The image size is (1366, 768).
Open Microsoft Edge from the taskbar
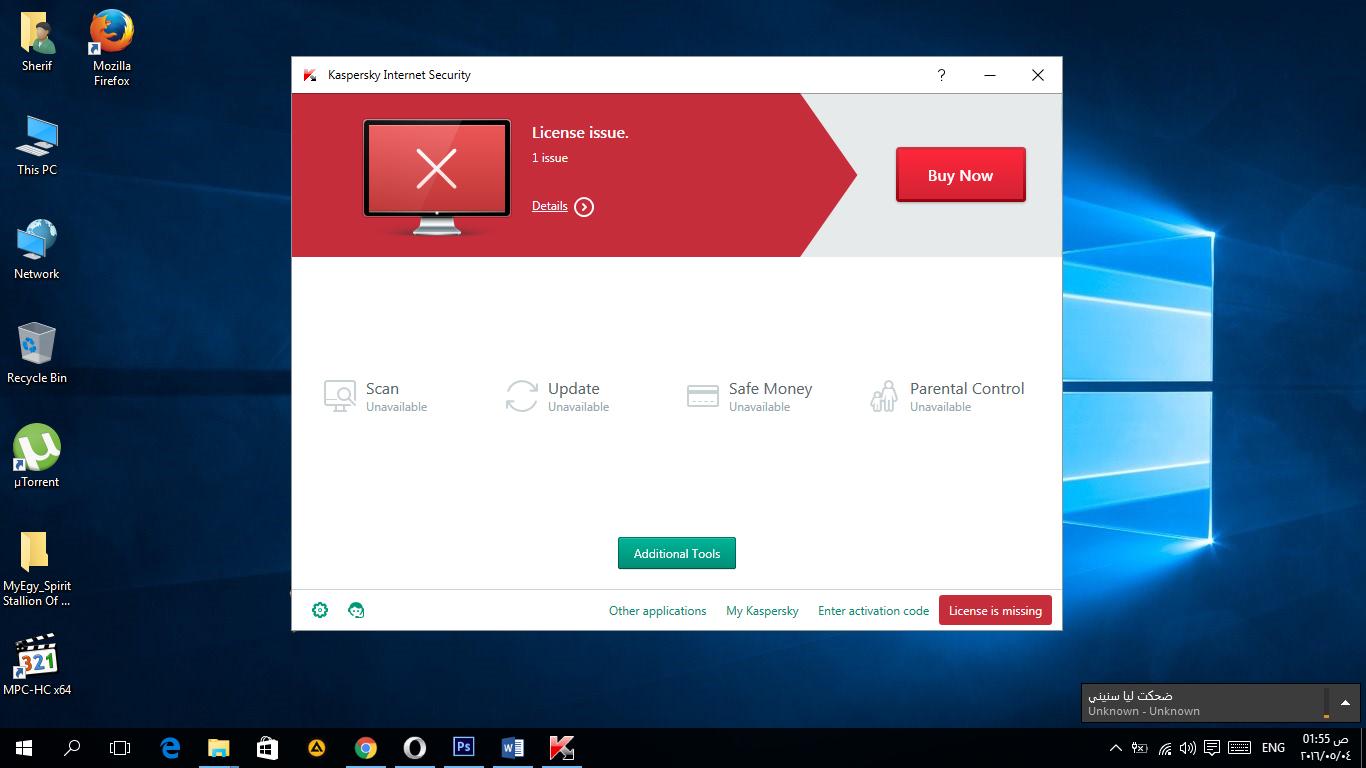(x=170, y=747)
